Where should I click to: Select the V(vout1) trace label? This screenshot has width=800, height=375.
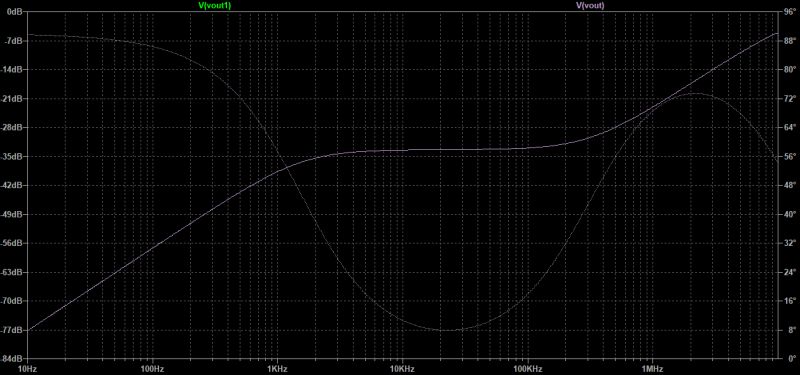[214, 5]
